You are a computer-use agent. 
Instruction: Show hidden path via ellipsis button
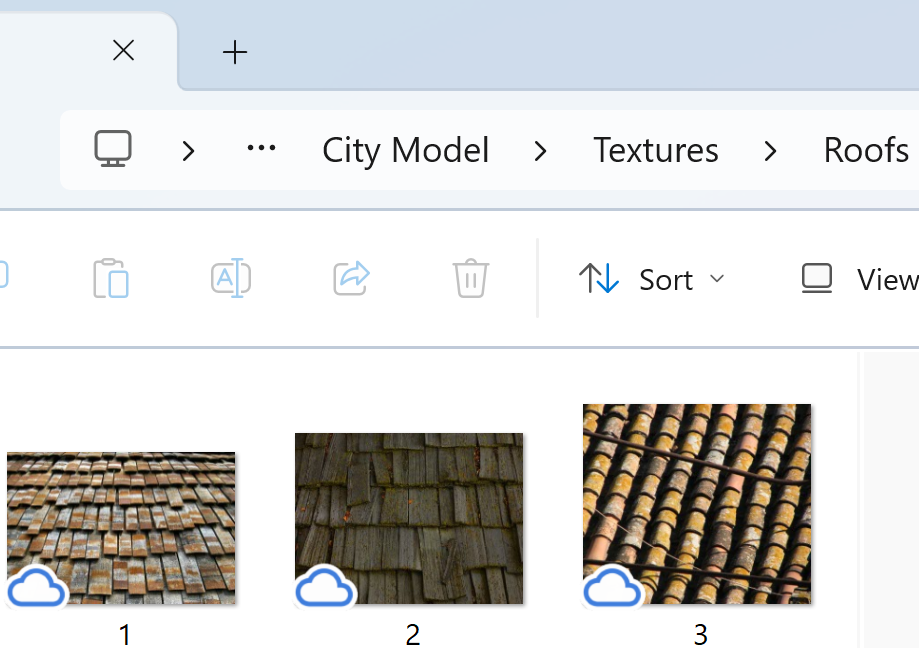[x=261, y=148]
